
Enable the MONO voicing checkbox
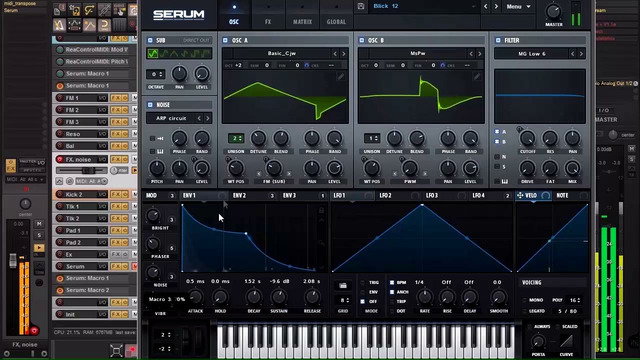(524, 300)
